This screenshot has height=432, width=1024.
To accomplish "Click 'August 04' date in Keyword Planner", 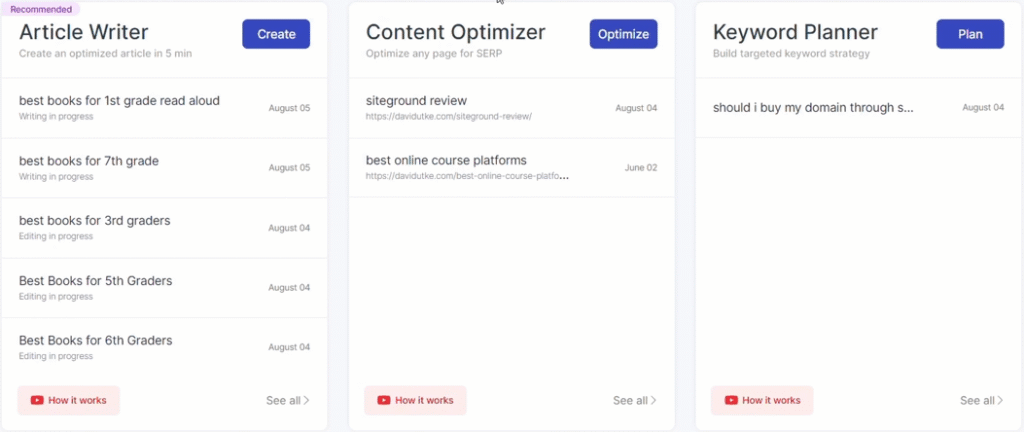I will pyautogui.click(x=983, y=108).
